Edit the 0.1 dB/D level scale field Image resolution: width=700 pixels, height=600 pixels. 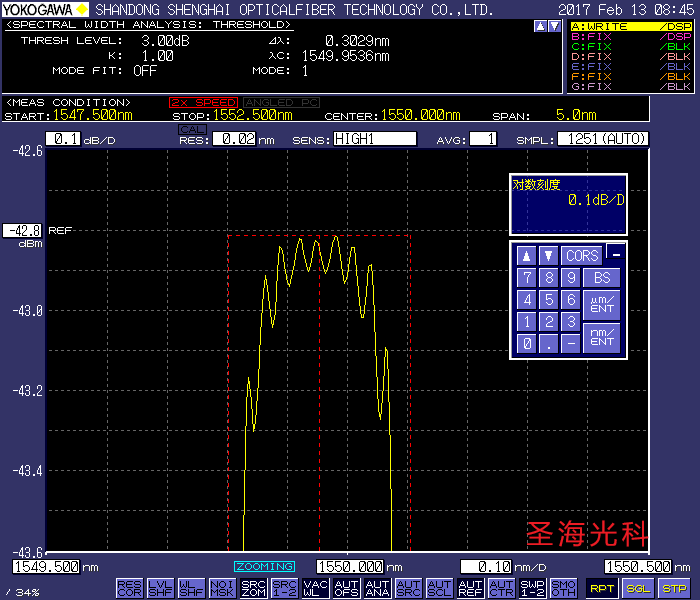tap(63, 139)
